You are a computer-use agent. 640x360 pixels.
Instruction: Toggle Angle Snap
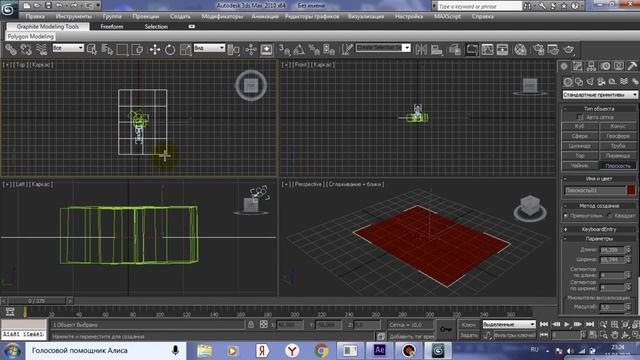tap(299, 50)
